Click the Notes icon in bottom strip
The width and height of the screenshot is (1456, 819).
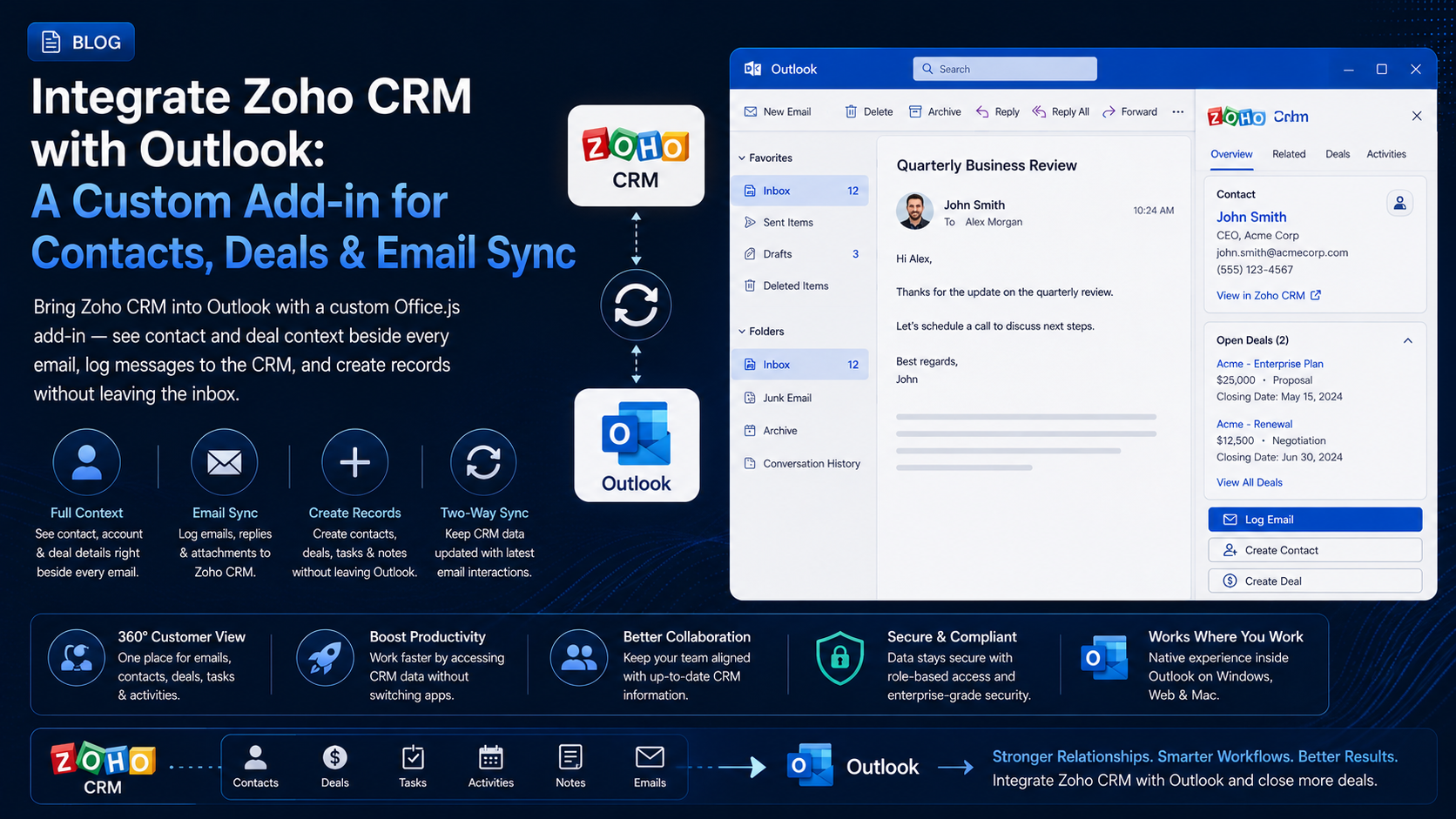pos(570,757)
